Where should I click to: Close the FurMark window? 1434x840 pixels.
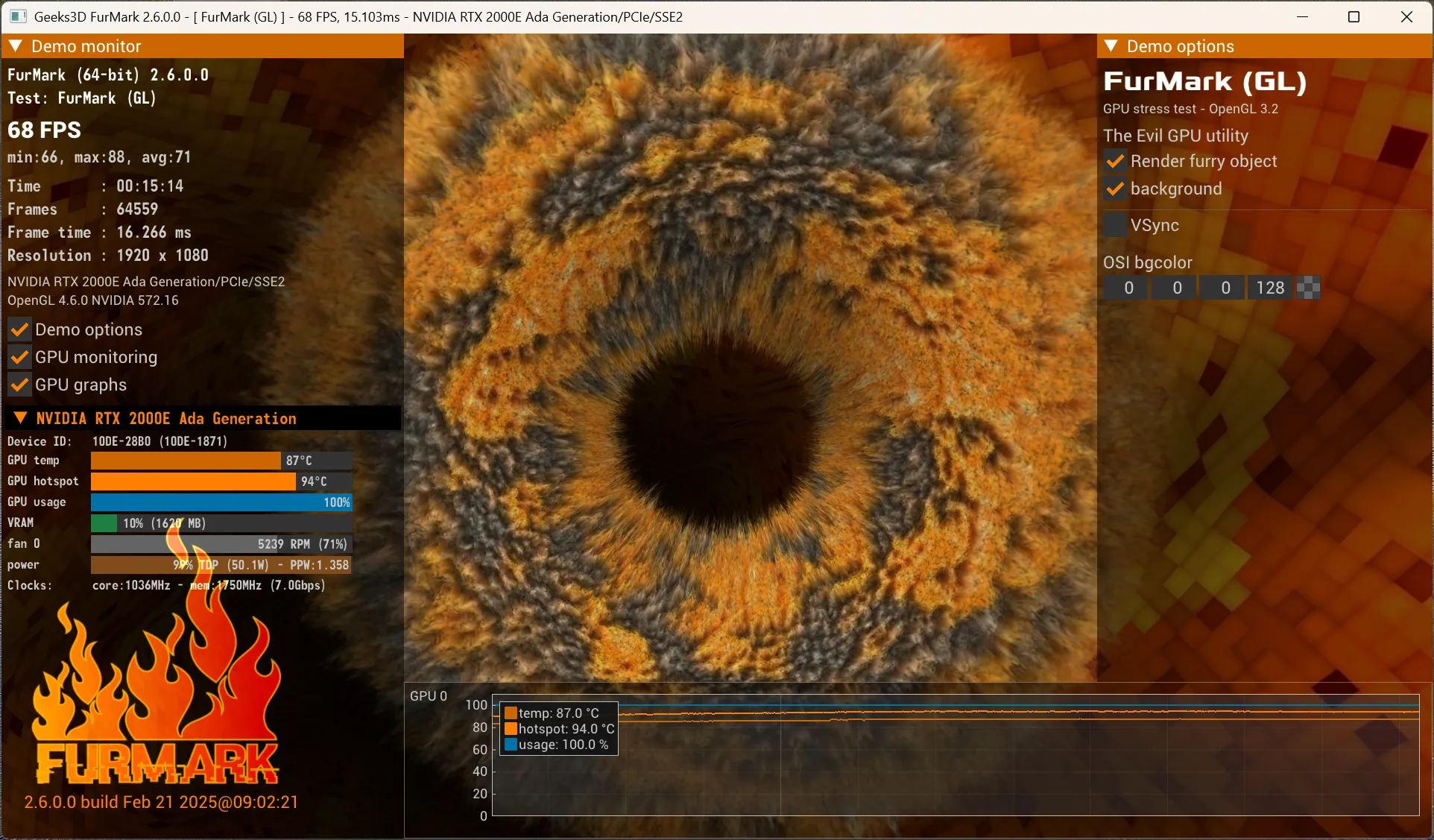pyautogui.click(x=1406, y=16)
